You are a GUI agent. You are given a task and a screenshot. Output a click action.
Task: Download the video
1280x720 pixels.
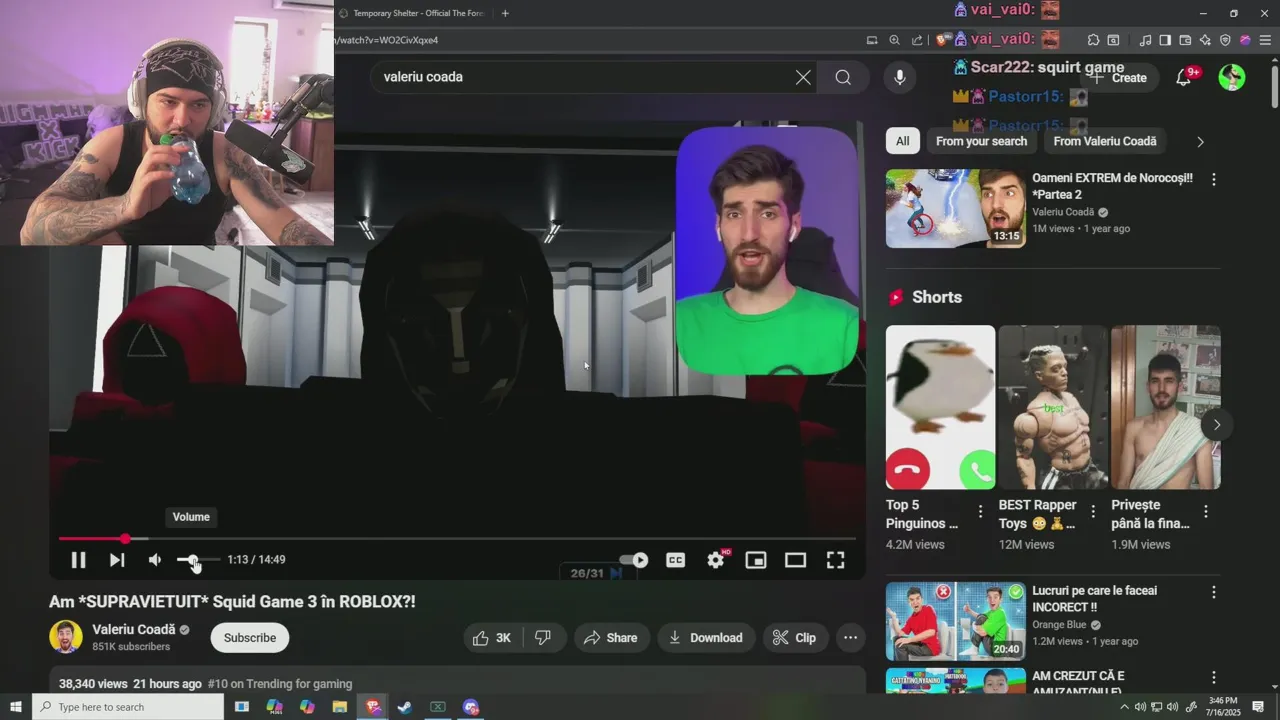click(706, 638)
